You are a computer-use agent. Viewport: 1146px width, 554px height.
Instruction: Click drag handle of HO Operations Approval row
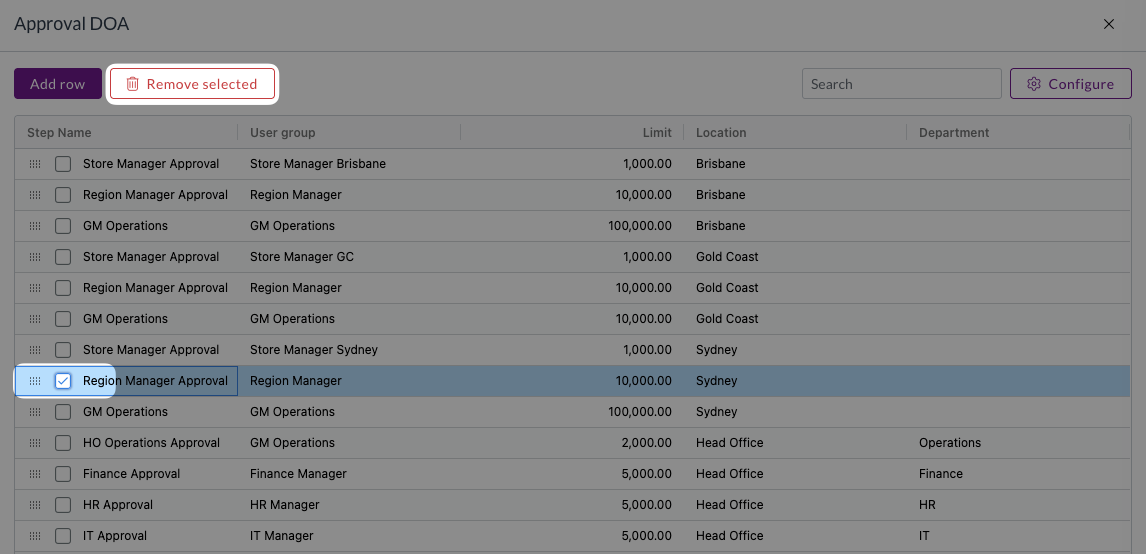[x=35, y=443]
